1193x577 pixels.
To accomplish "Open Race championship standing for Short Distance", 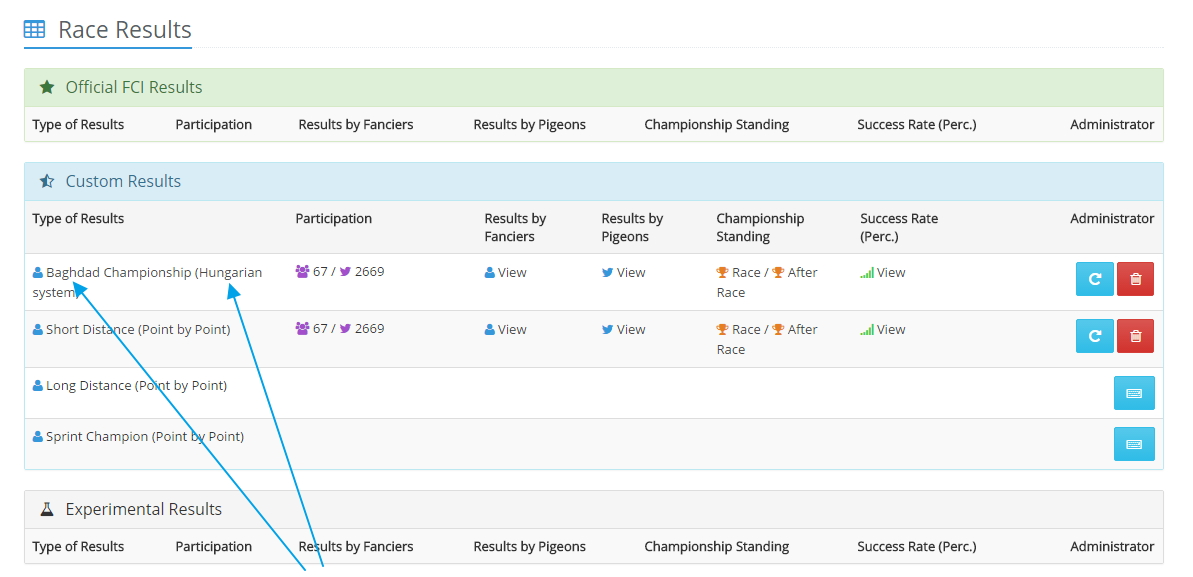I will [745, 329].
